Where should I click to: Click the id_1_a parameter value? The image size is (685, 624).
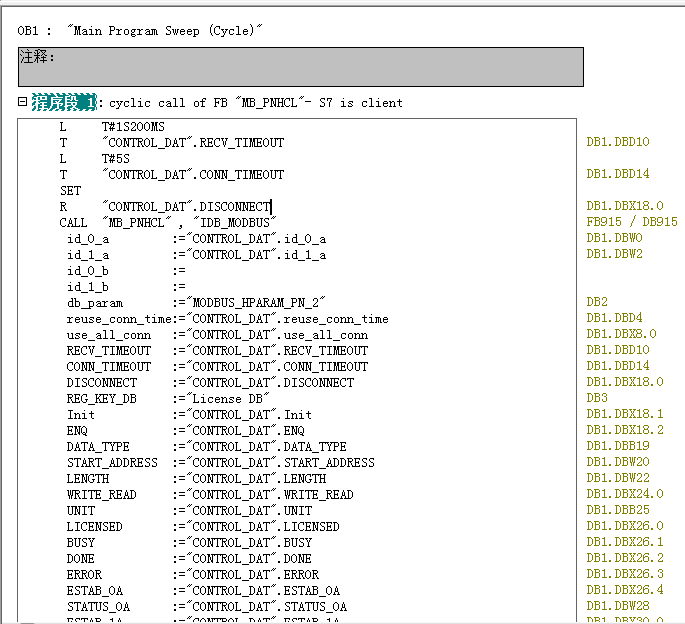point(256,255)
